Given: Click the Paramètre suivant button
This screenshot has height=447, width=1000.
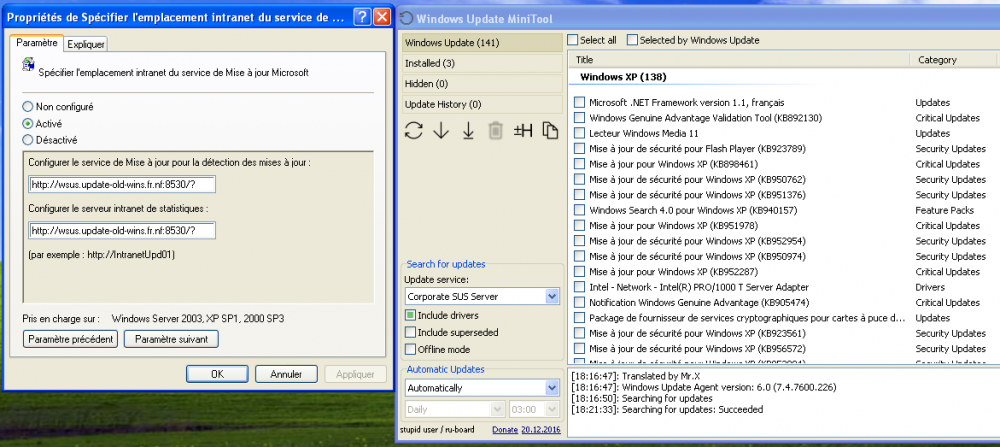Looking at the screenshot, I should pyautogui.click(x=172, y=339).
